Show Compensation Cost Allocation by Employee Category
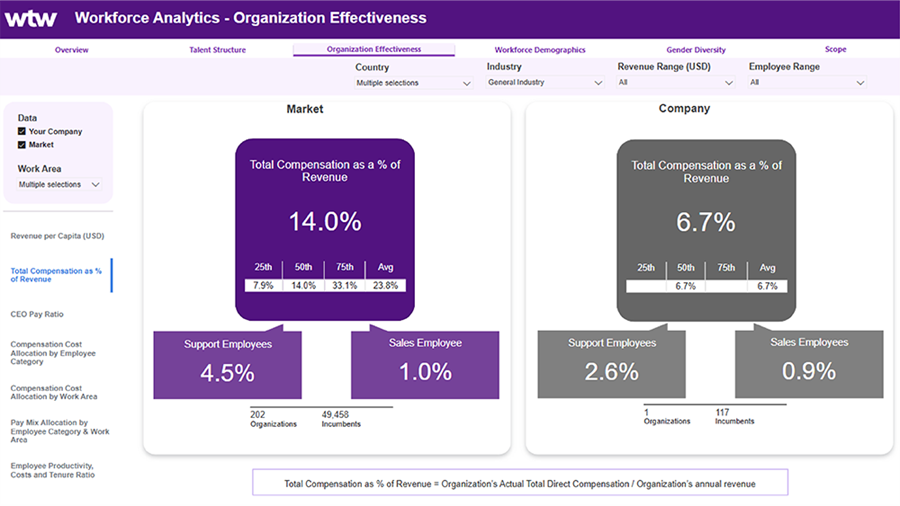Viewport: 900px width, 506px height. click(x=53, y=353)
